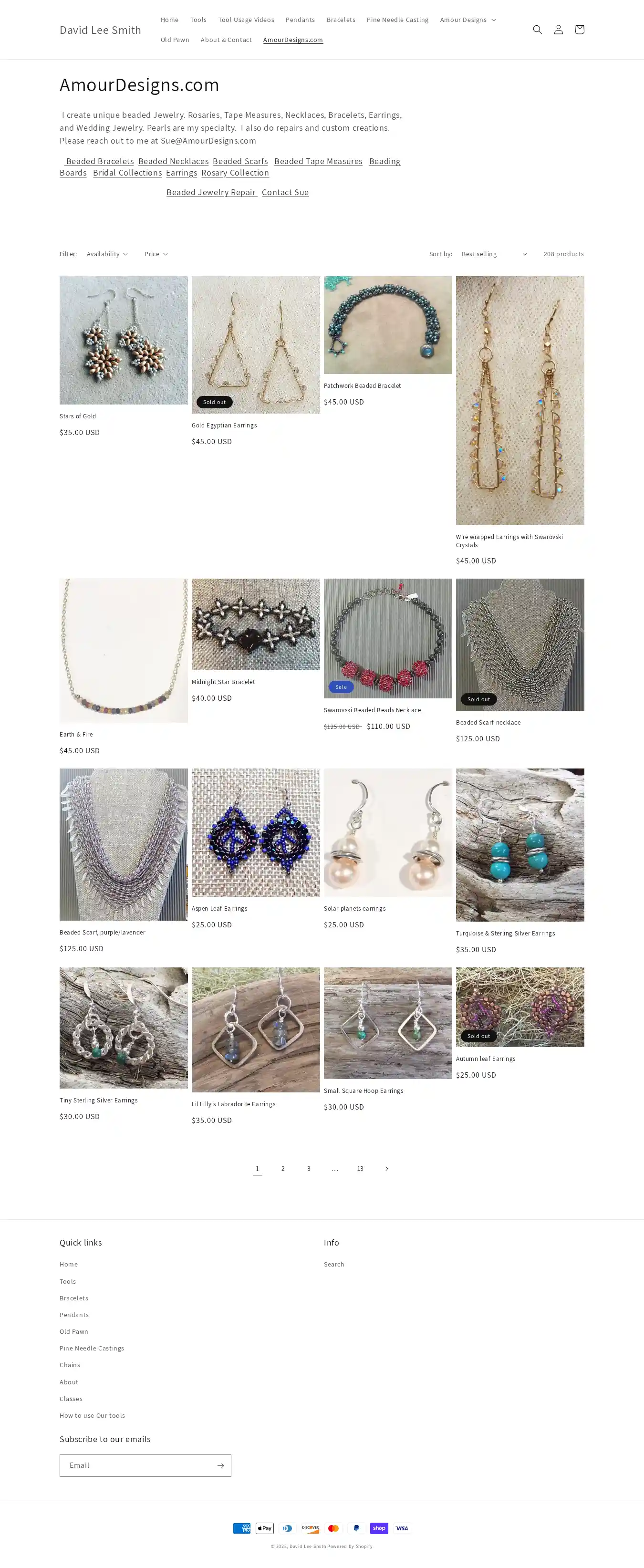The image size is (644, 1568).
Task: Click the Shop Pay payment icon
Action: 379,1528
